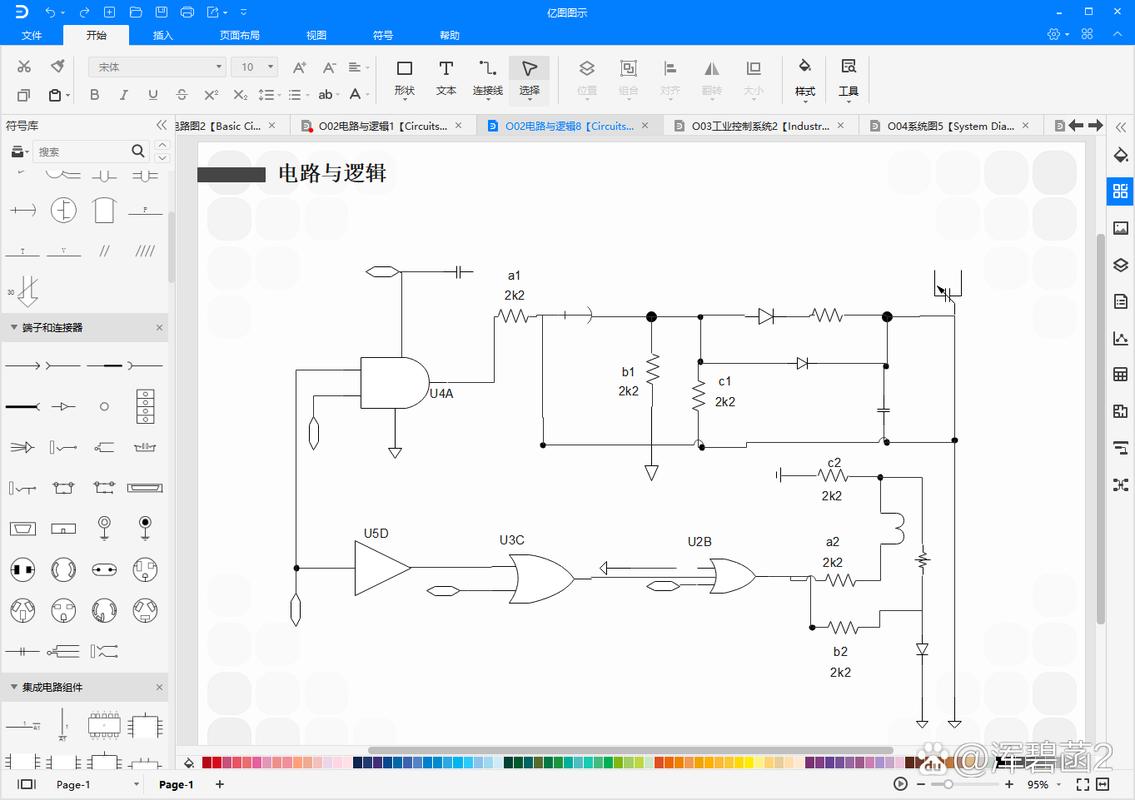Click the Open folder icon
The width and height of the screenshot is (1135, 800).
pos(135,12)
